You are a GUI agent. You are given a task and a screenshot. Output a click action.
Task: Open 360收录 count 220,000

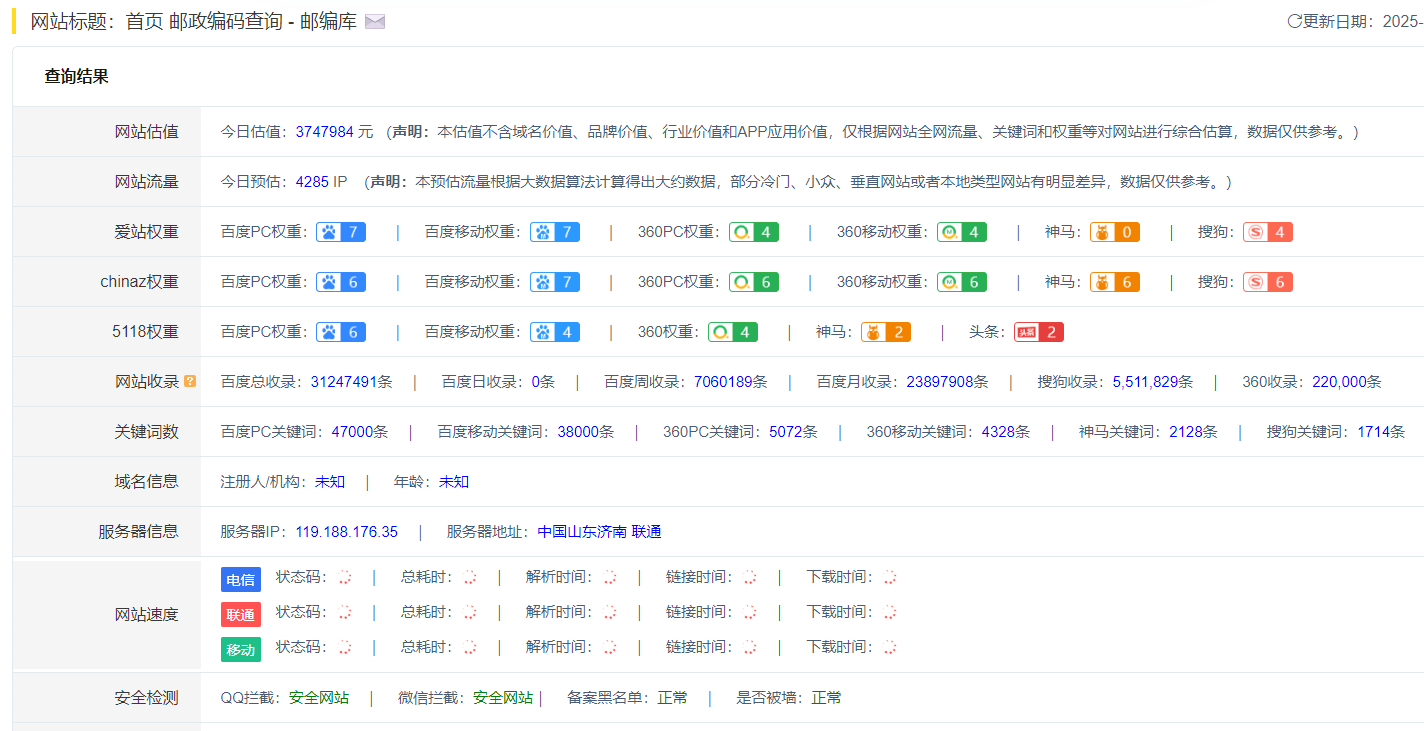[1339, 381]
